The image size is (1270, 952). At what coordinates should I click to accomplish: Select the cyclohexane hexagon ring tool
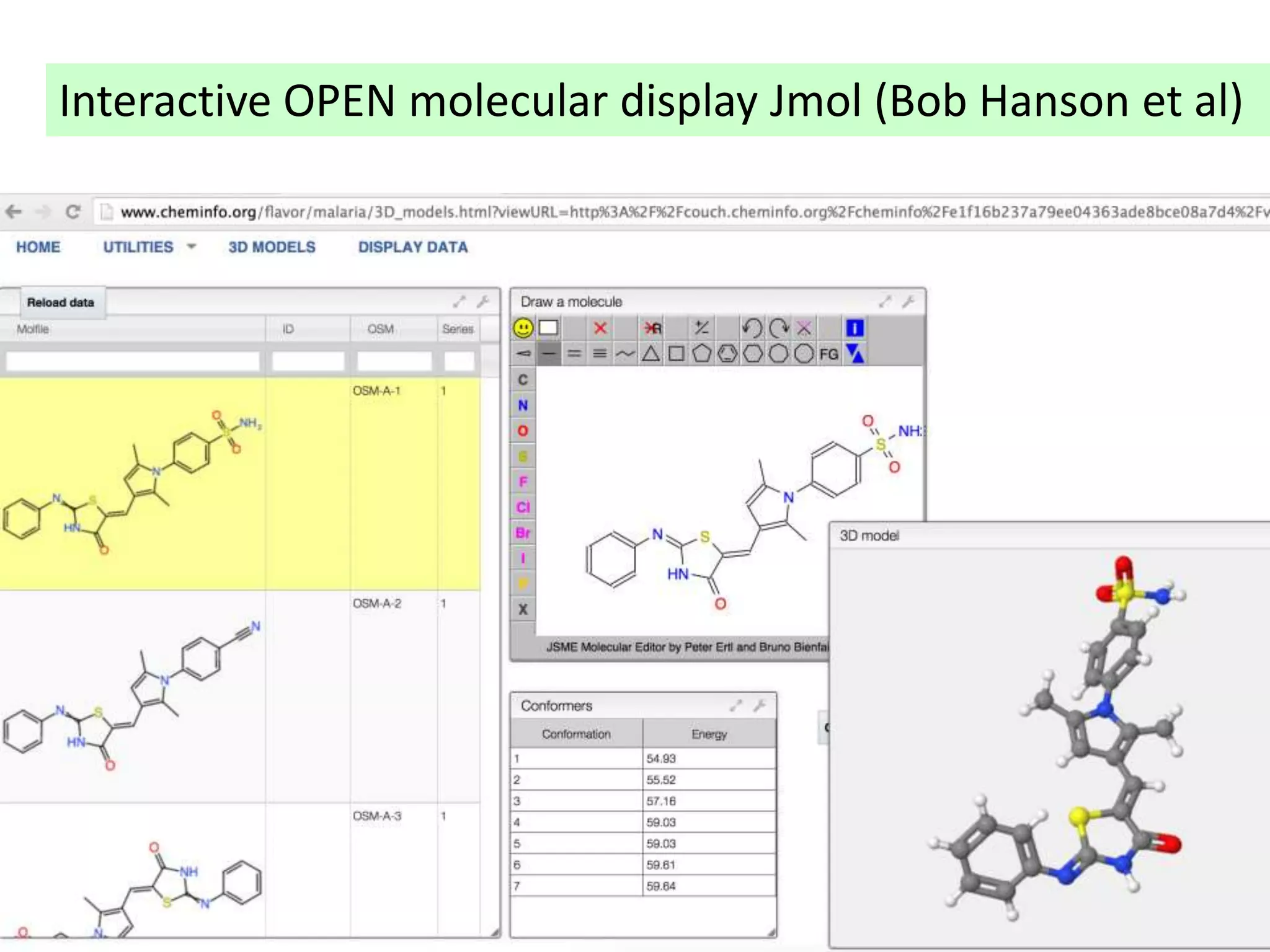click(753, 354)
